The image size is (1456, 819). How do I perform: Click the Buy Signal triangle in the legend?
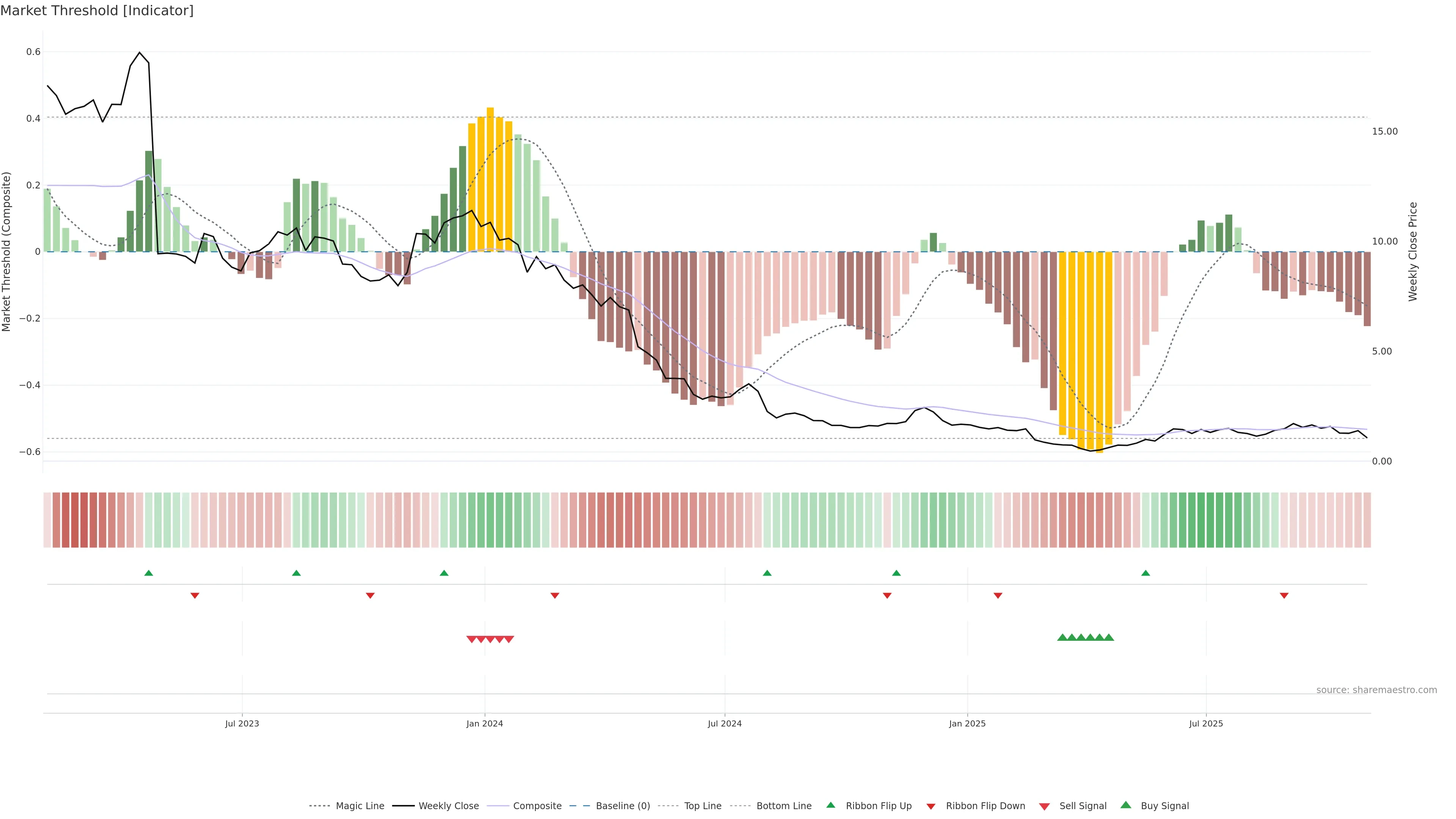[x=1126, y=805]
